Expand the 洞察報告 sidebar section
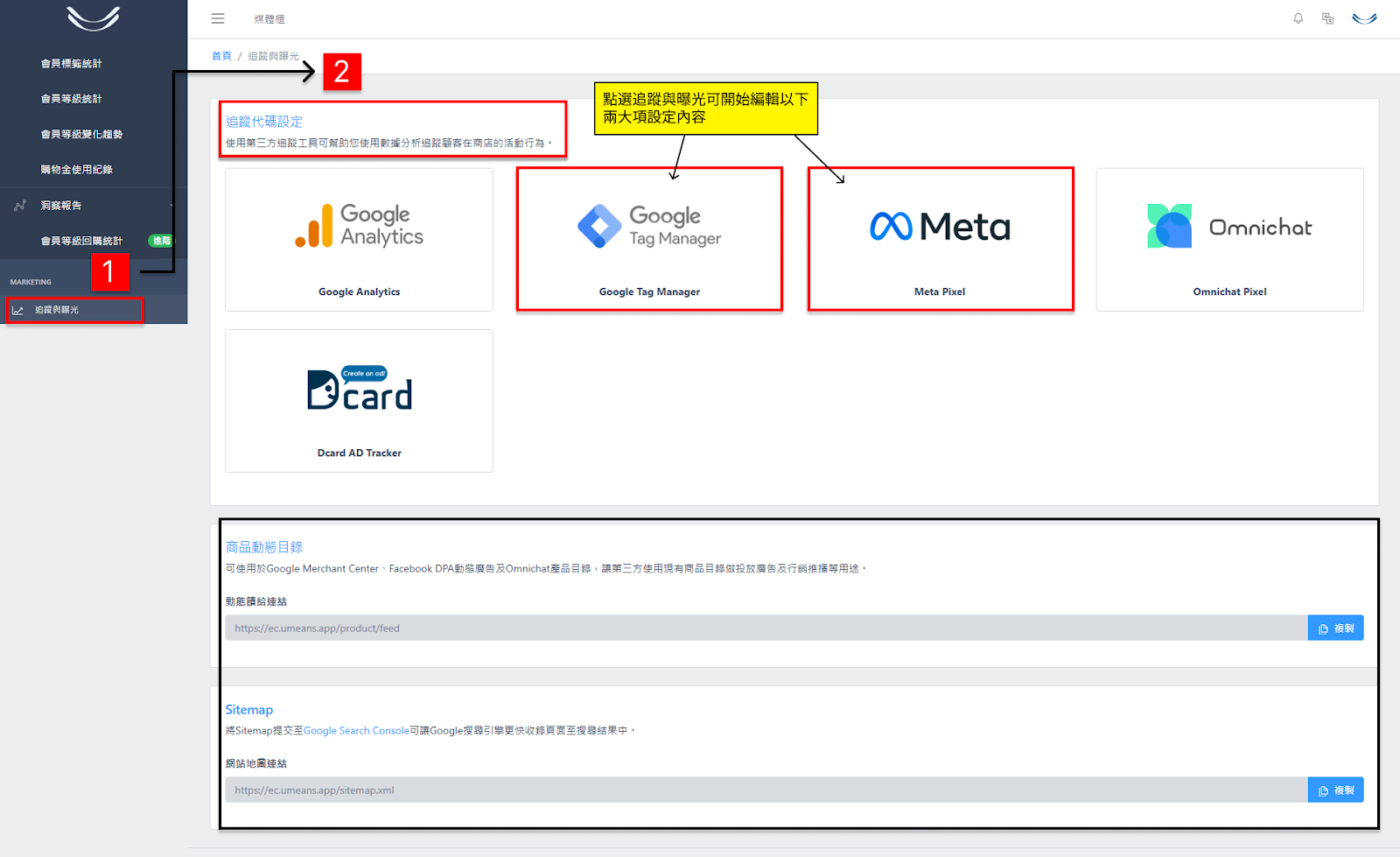The width and height of the screenshot is (1400, 857). pyautogui.click(x=94, y=206)
